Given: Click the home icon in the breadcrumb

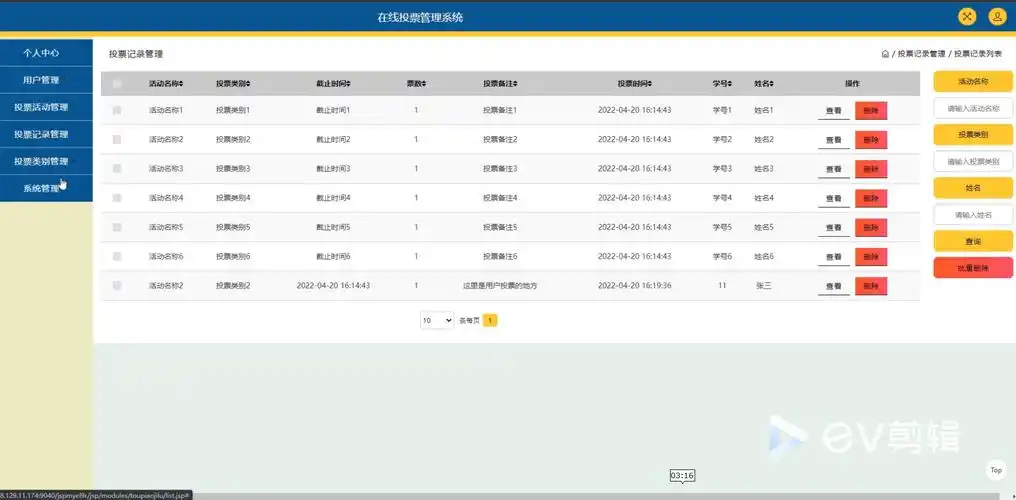Looking at the screenshot, I should (x=885, y=54).
